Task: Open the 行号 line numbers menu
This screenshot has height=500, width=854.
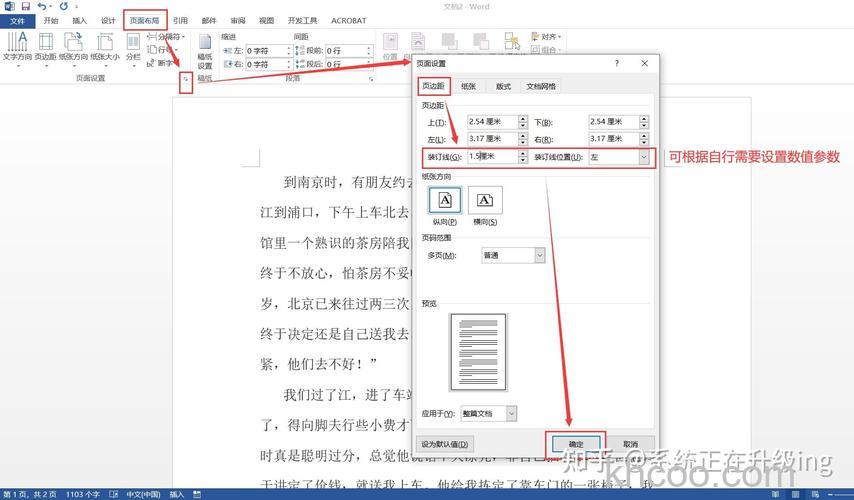Action: (x=162, y=50)
